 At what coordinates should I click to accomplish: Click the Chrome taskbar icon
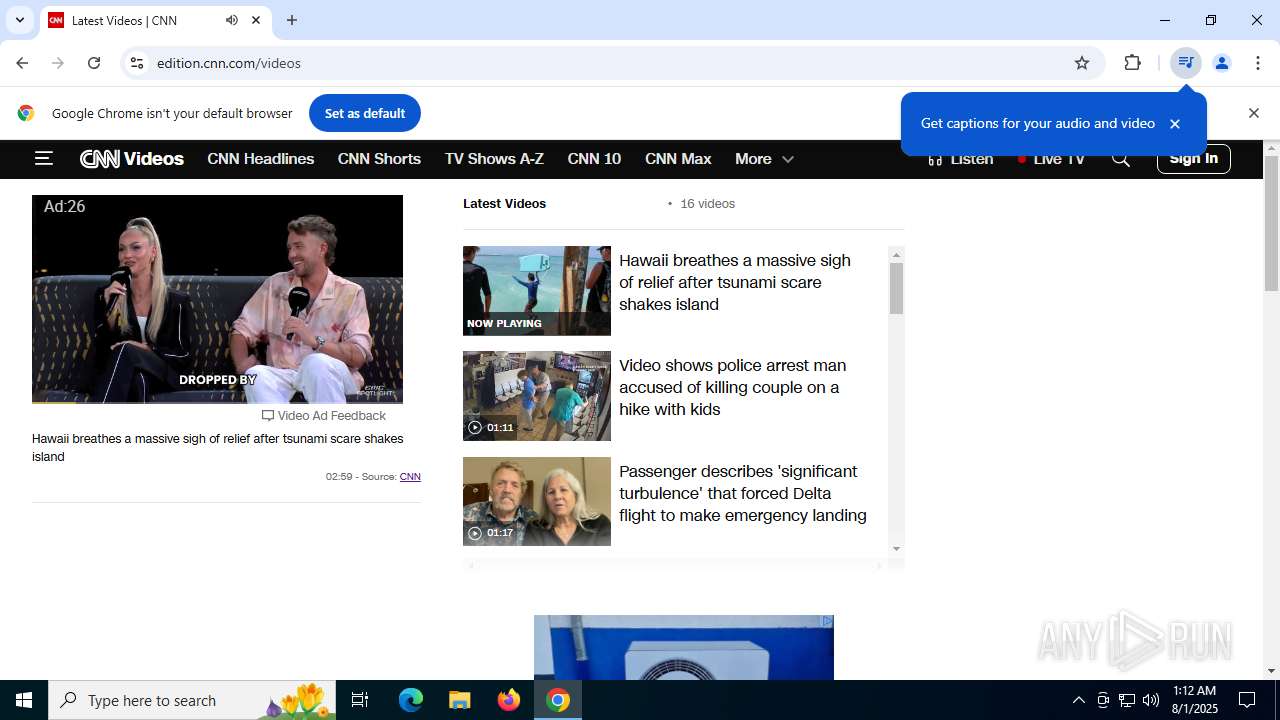point(558,700)
